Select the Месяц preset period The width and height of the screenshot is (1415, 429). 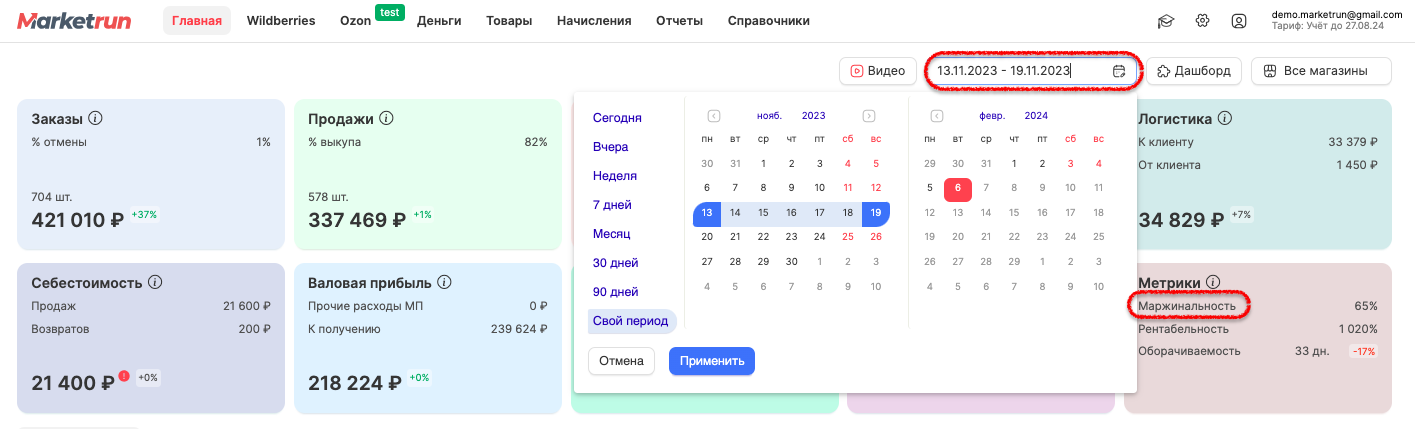612,234
